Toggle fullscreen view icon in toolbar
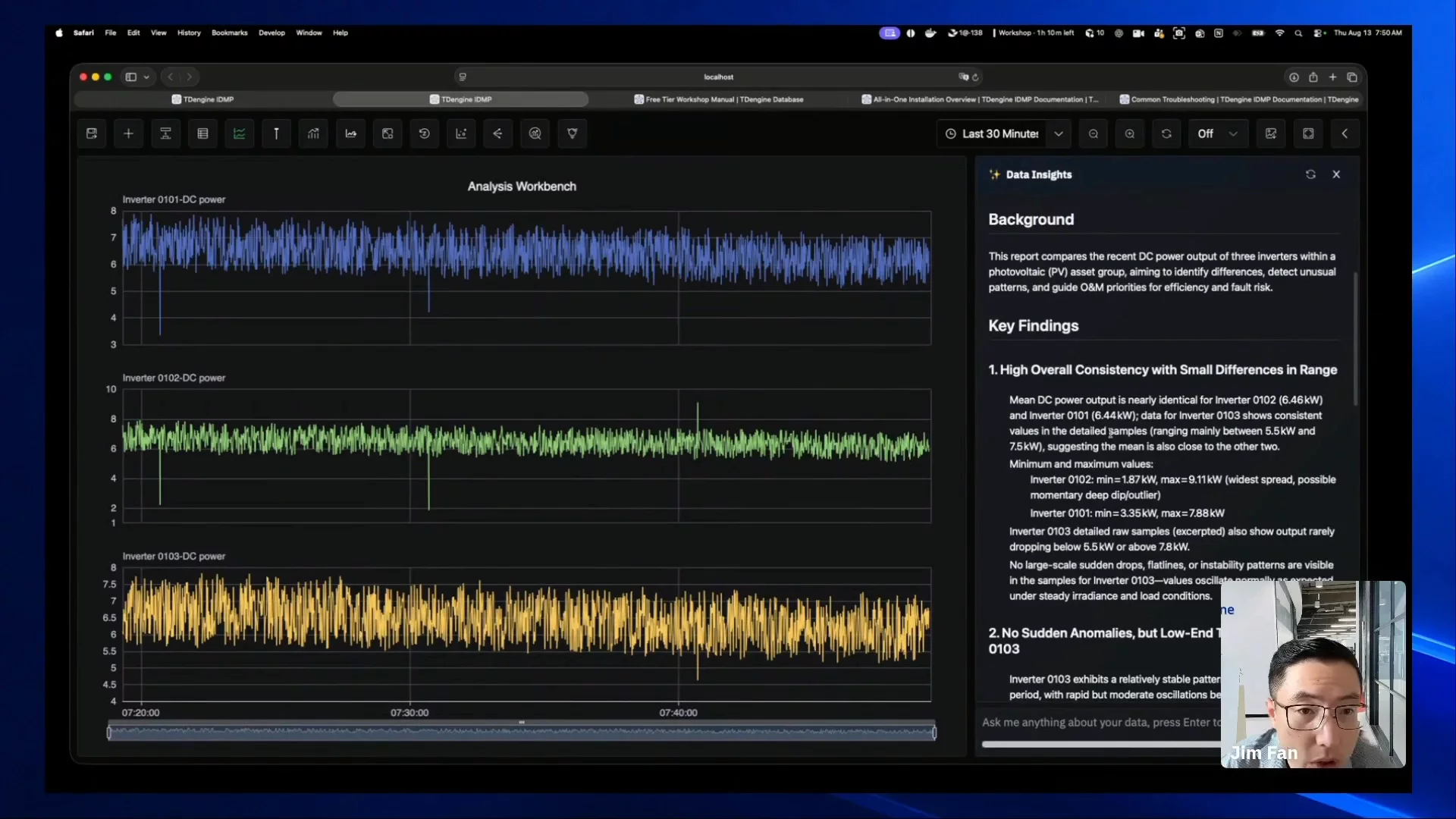Screen dimensions: 1456x819 1308,133
